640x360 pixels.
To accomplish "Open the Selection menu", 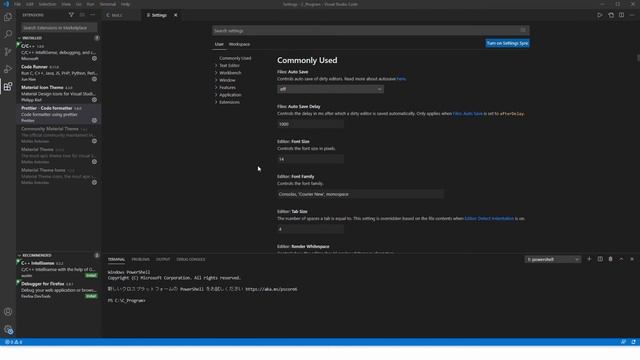I will [x=47, y=4].
